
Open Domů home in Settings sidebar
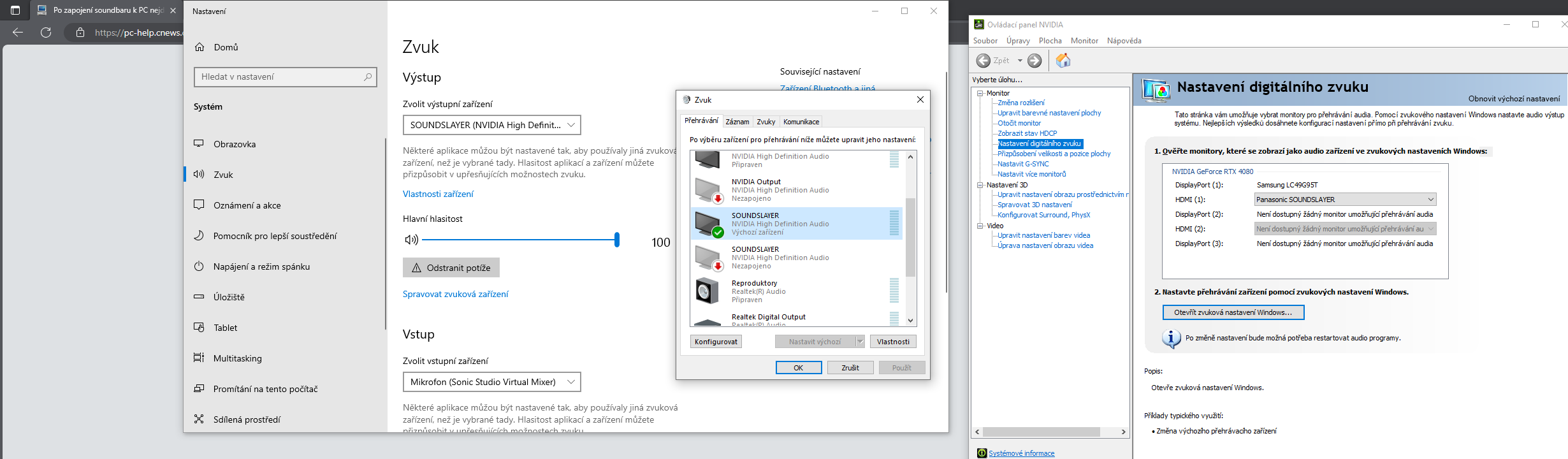[x=226, y=47]
